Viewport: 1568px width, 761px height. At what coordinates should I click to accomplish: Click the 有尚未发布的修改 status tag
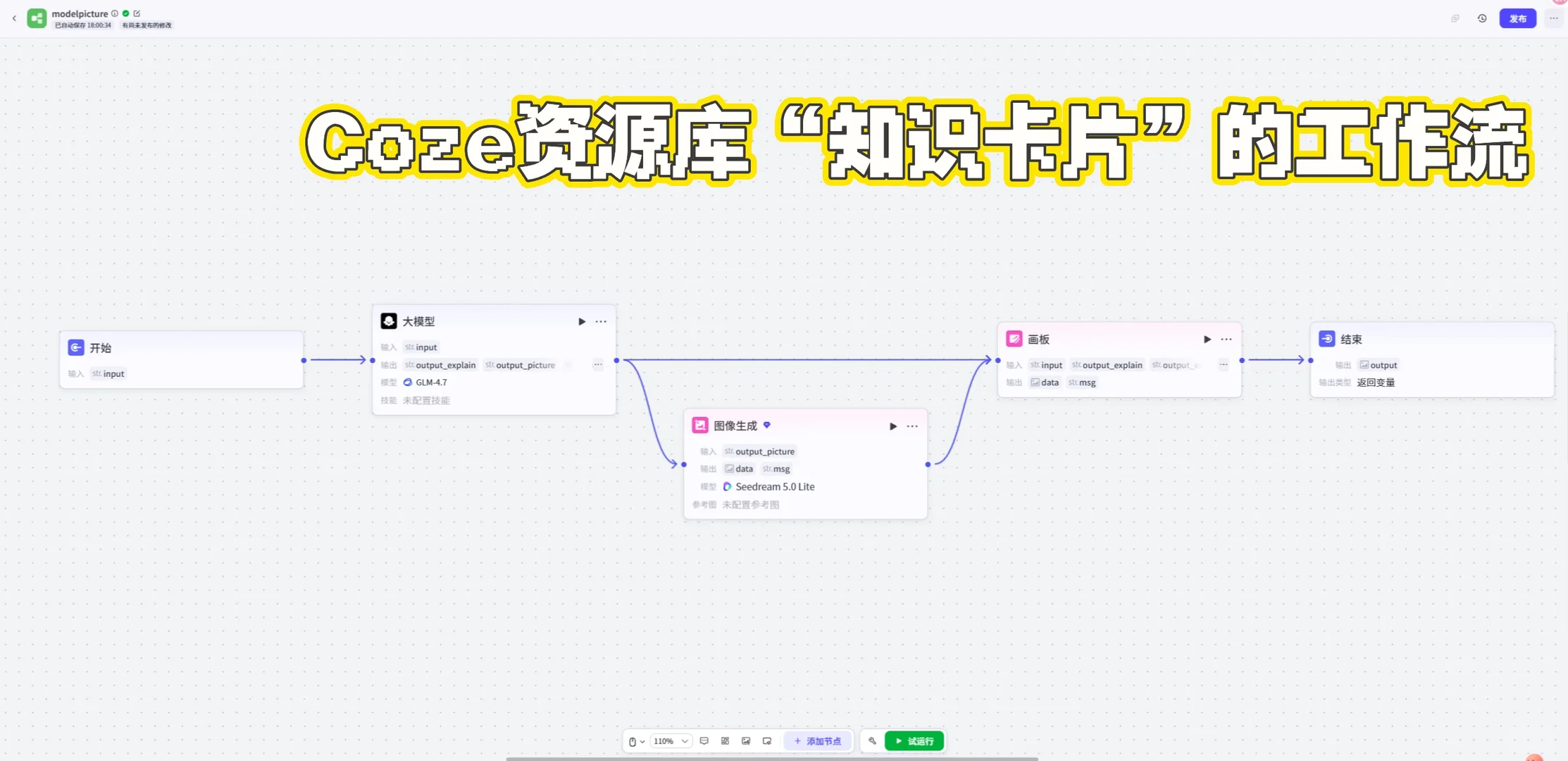coord(147,25)
